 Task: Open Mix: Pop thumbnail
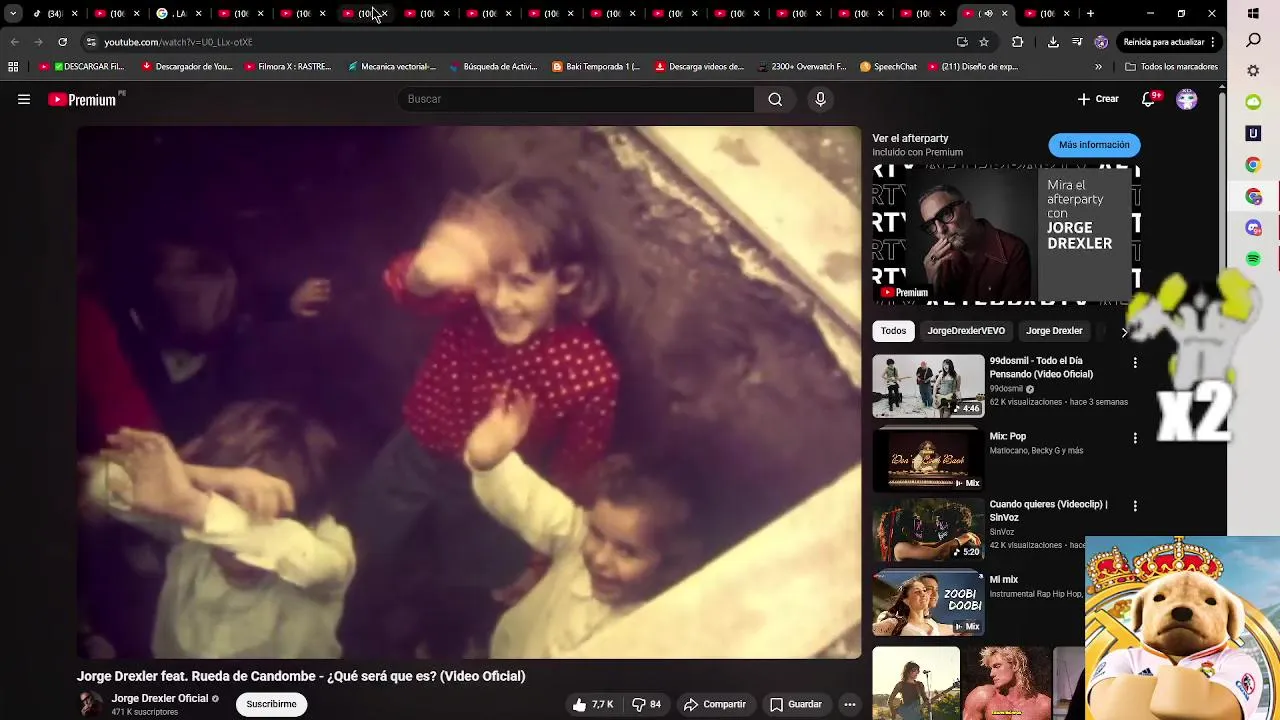[928, 459]
